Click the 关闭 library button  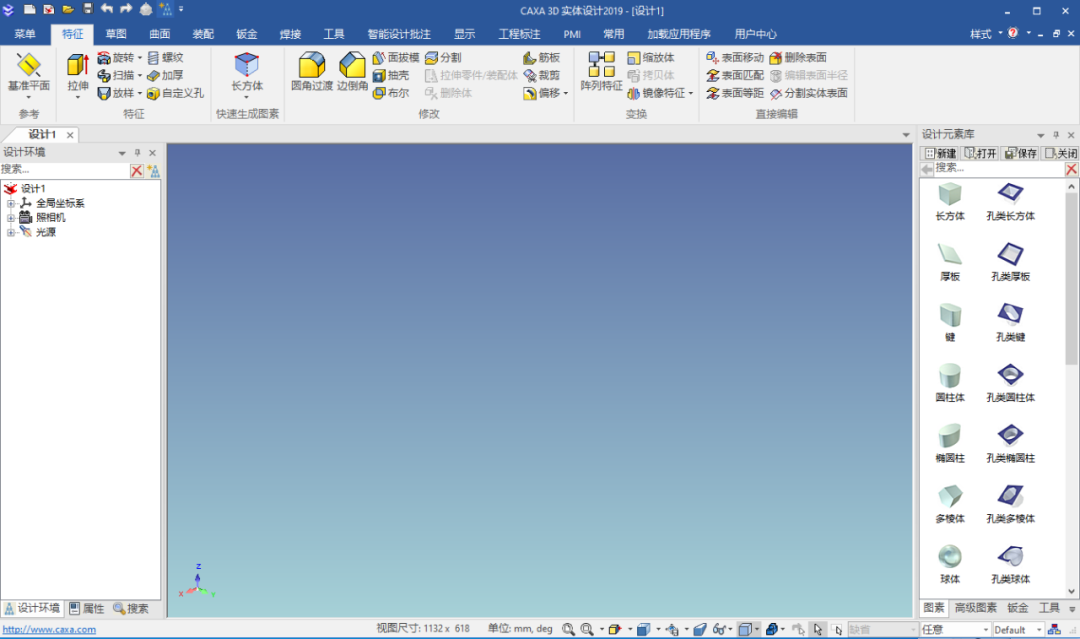1060,153
